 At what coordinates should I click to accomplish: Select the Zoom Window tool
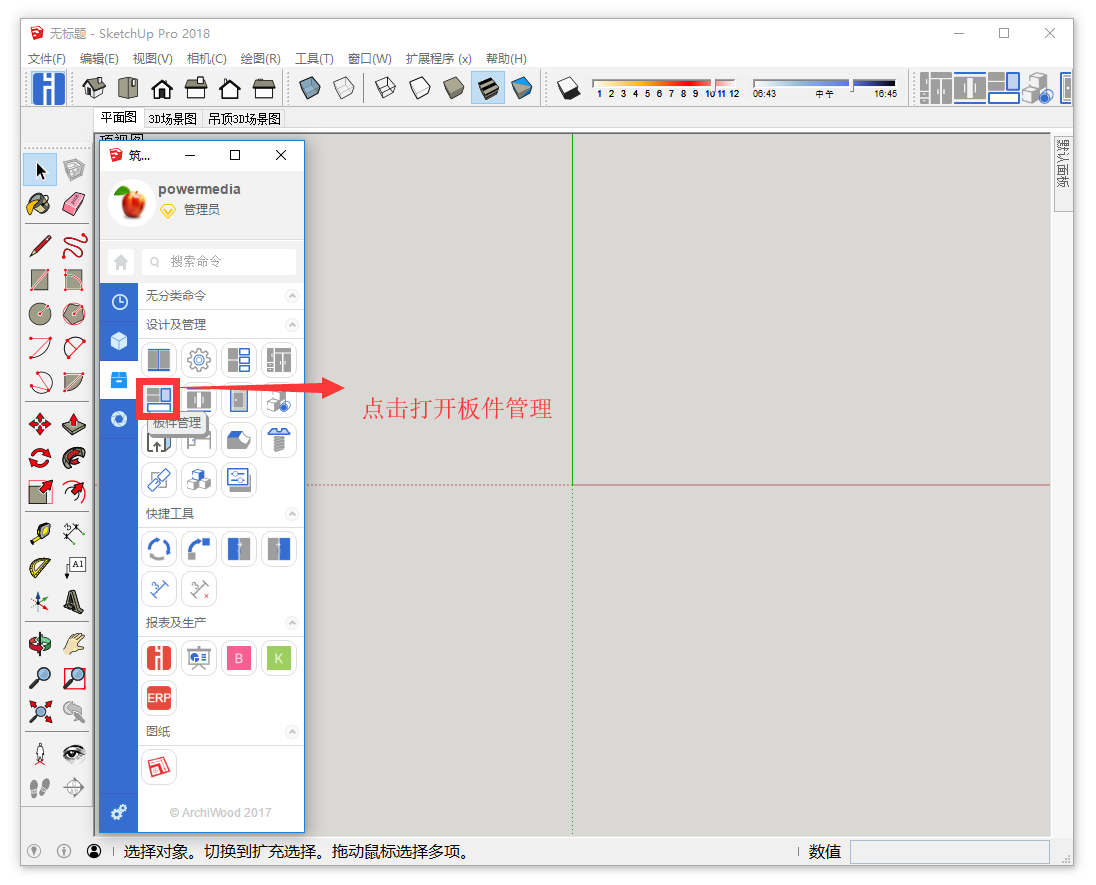(74, 678)
